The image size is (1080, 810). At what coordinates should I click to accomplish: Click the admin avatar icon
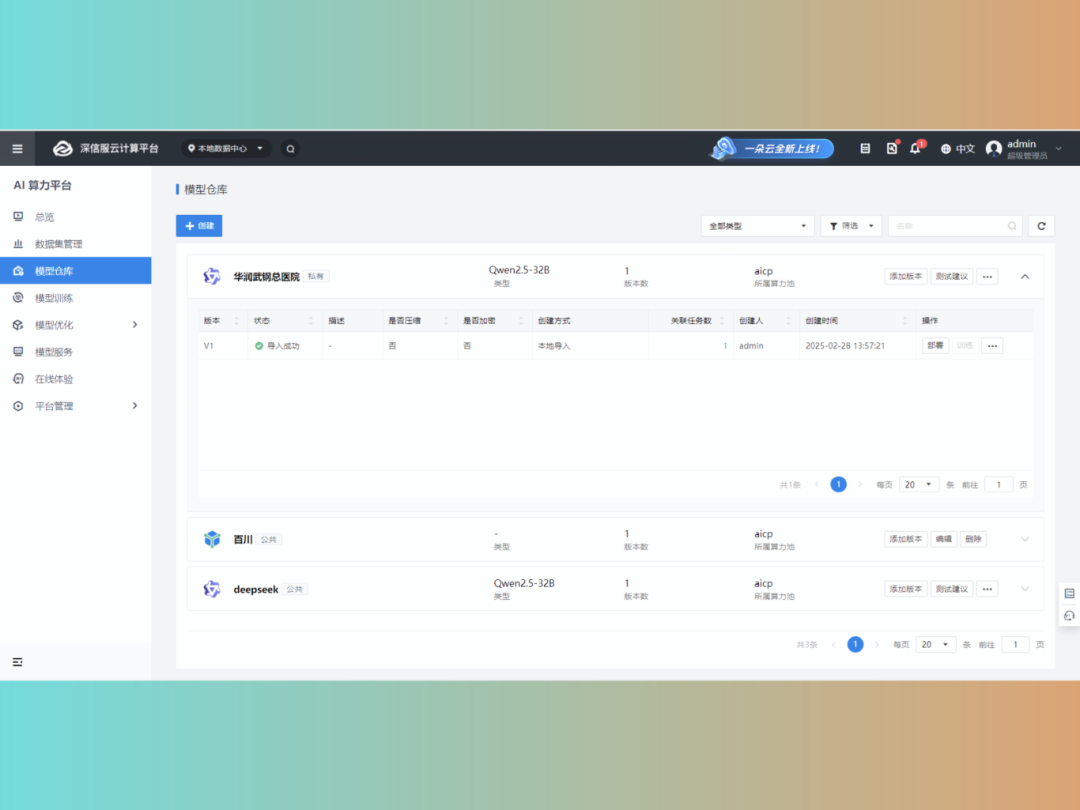click(x=993, y=149)
